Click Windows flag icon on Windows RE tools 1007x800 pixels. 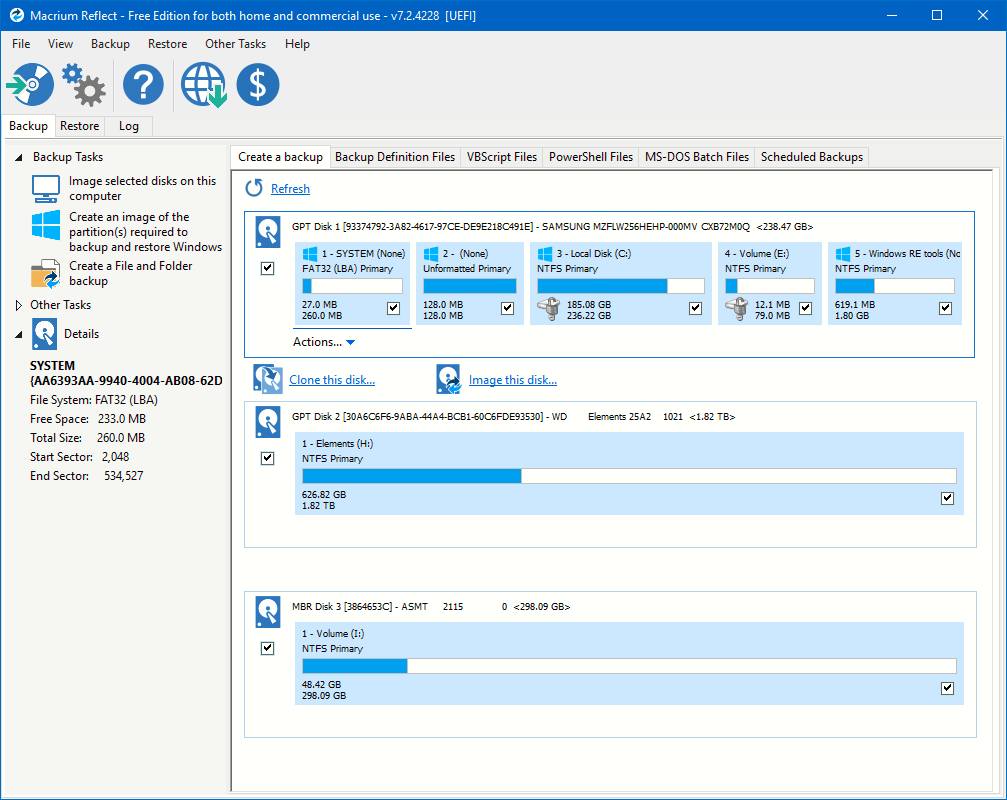[x=843, y=254]
